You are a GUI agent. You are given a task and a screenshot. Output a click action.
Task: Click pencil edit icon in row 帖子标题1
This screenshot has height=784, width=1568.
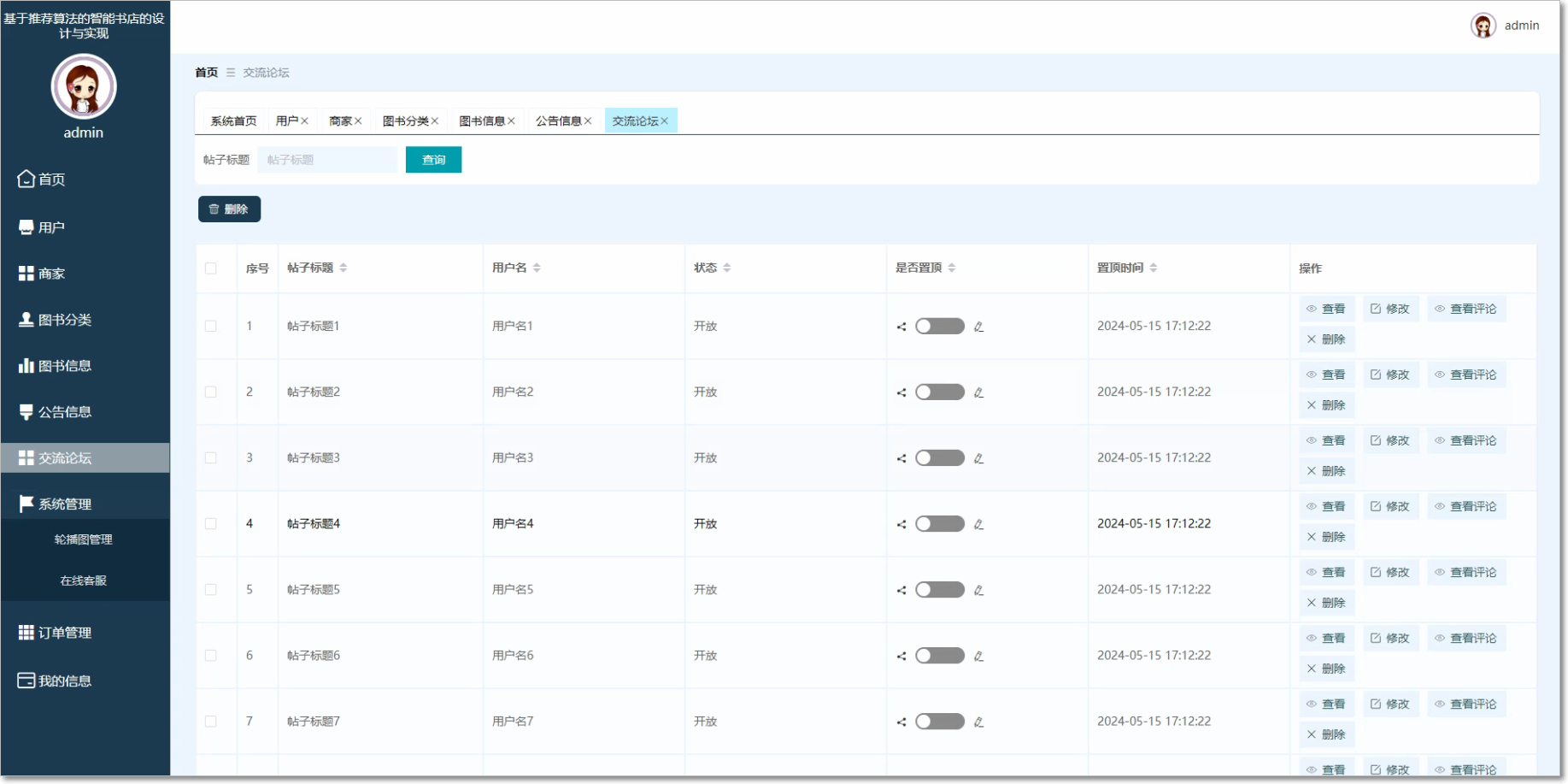point(979,327)
